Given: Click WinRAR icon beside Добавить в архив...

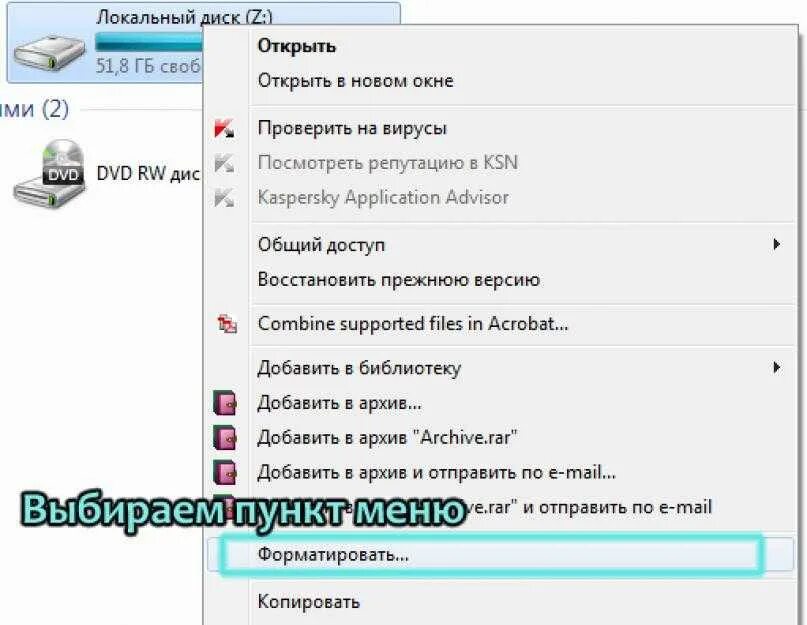Looking at the screenshot, I should tap(225, 403).
